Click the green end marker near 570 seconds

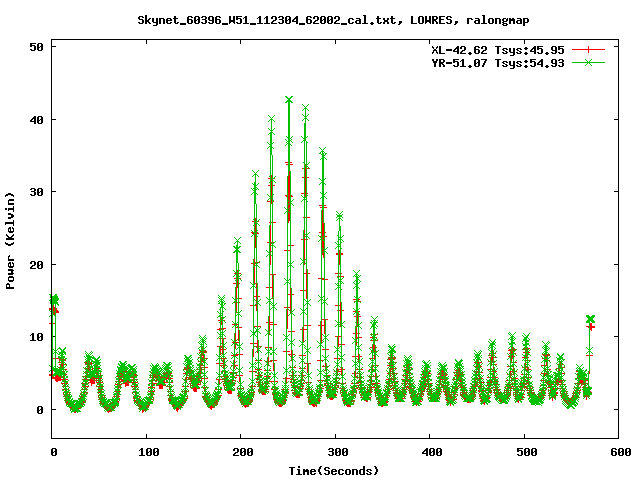pos(590,319)
